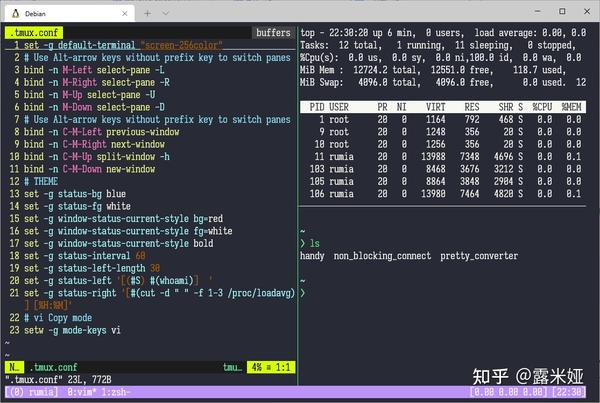
Task: Click the %CPU column header in top
Action: point(542,107)
